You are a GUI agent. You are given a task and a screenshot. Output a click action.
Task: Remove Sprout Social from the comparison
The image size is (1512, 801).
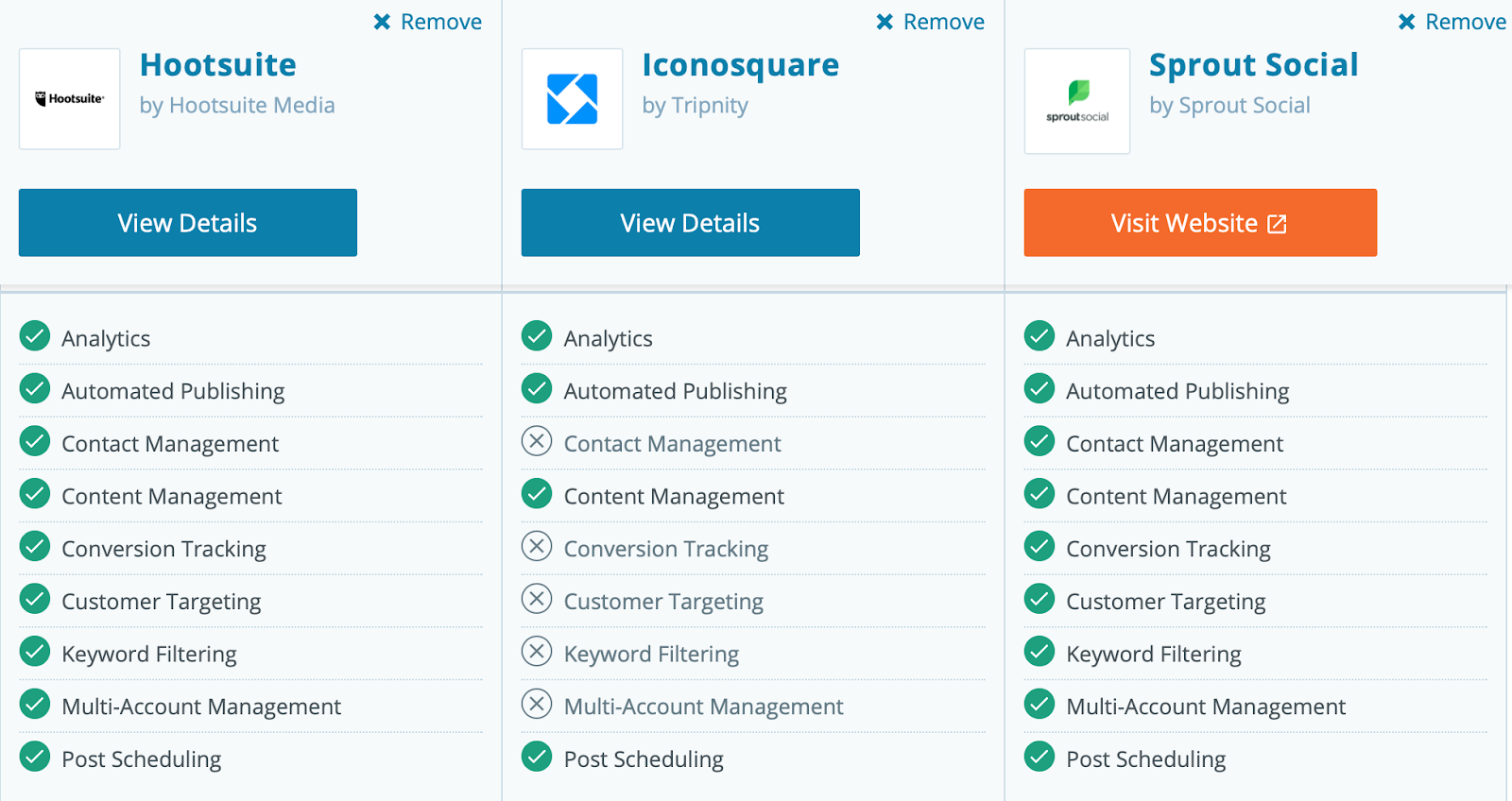click(x=1452, y=22)
